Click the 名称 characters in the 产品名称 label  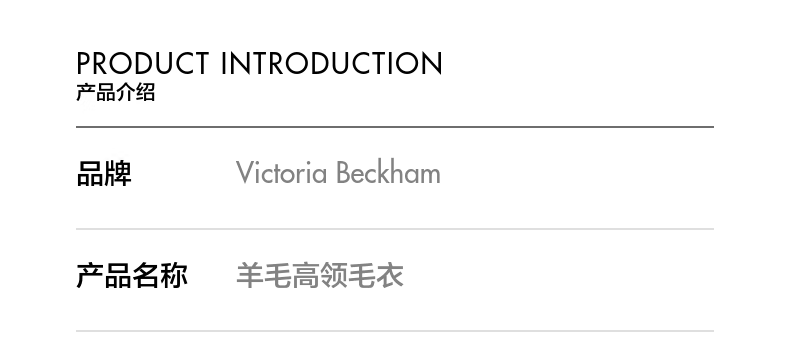click(x=160, y=276)
